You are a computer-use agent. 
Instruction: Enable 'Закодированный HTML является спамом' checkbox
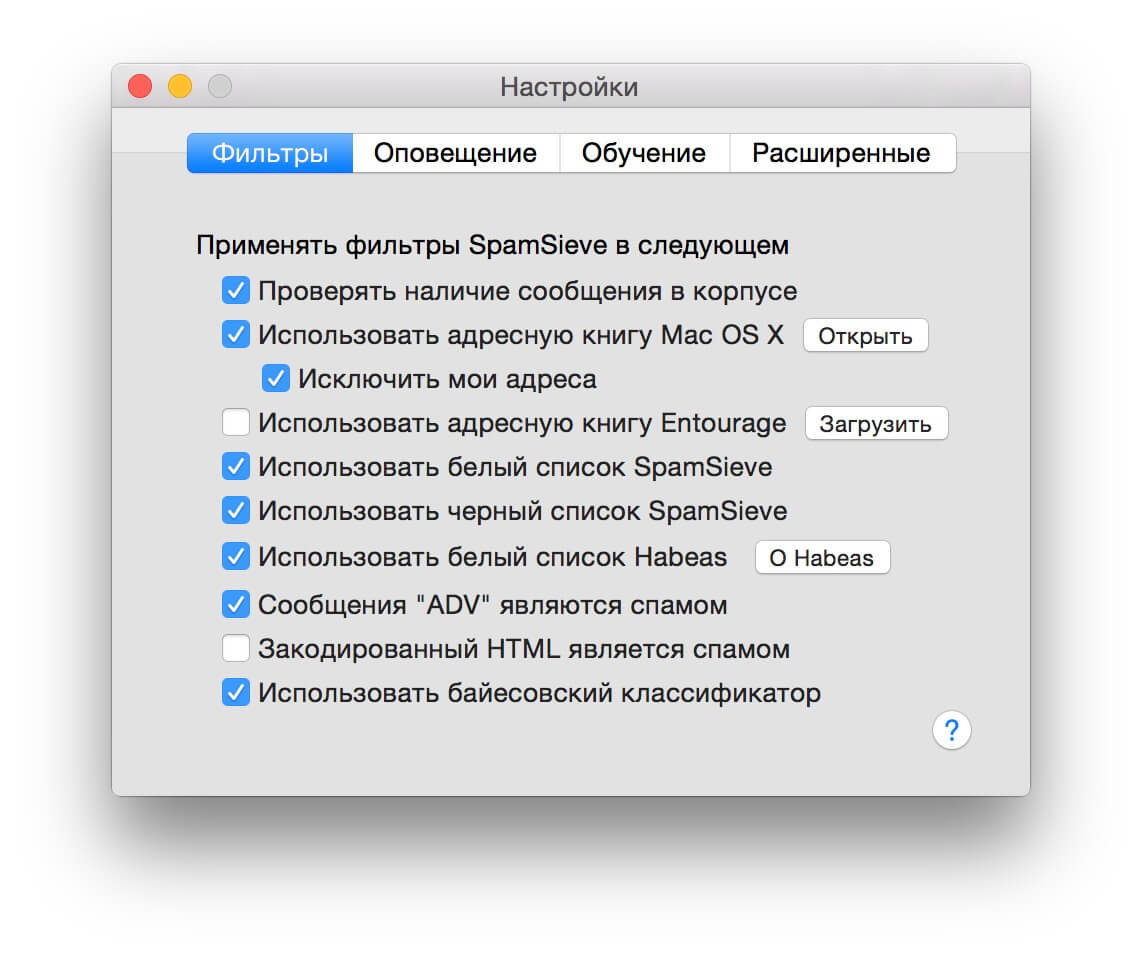click(235, 648)
